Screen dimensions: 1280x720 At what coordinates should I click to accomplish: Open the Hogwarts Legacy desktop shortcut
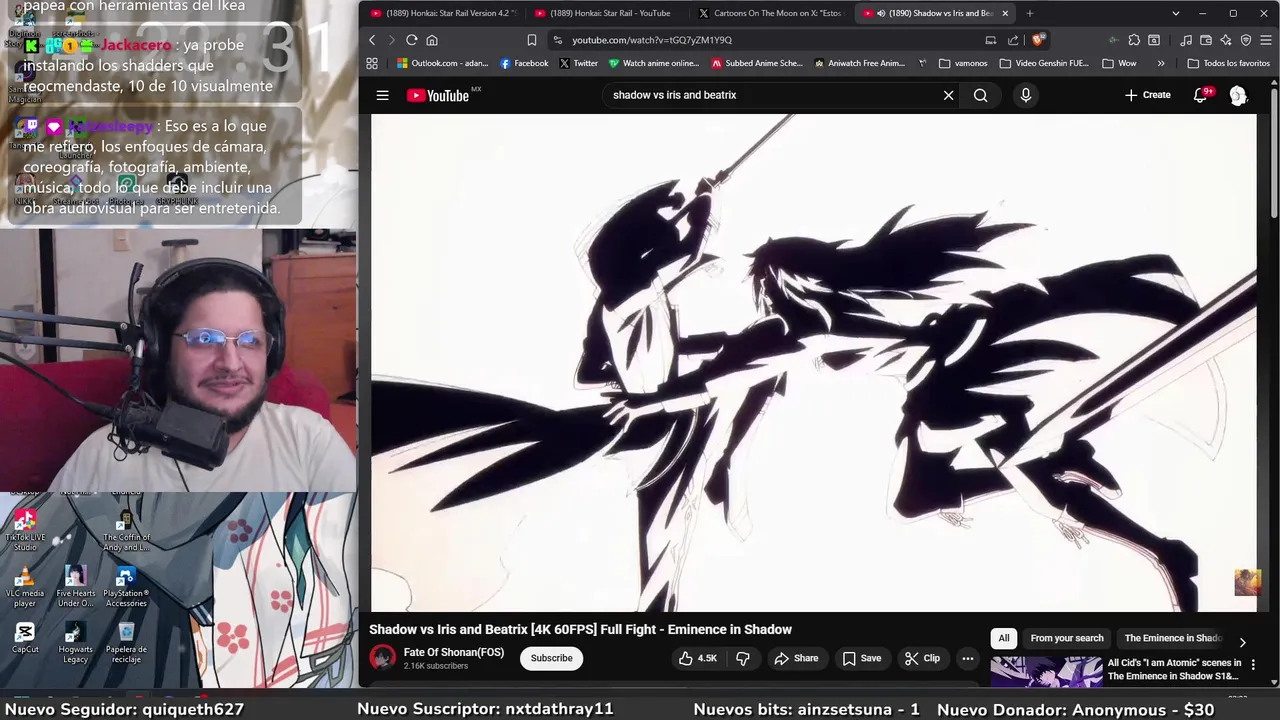[76, 643]
